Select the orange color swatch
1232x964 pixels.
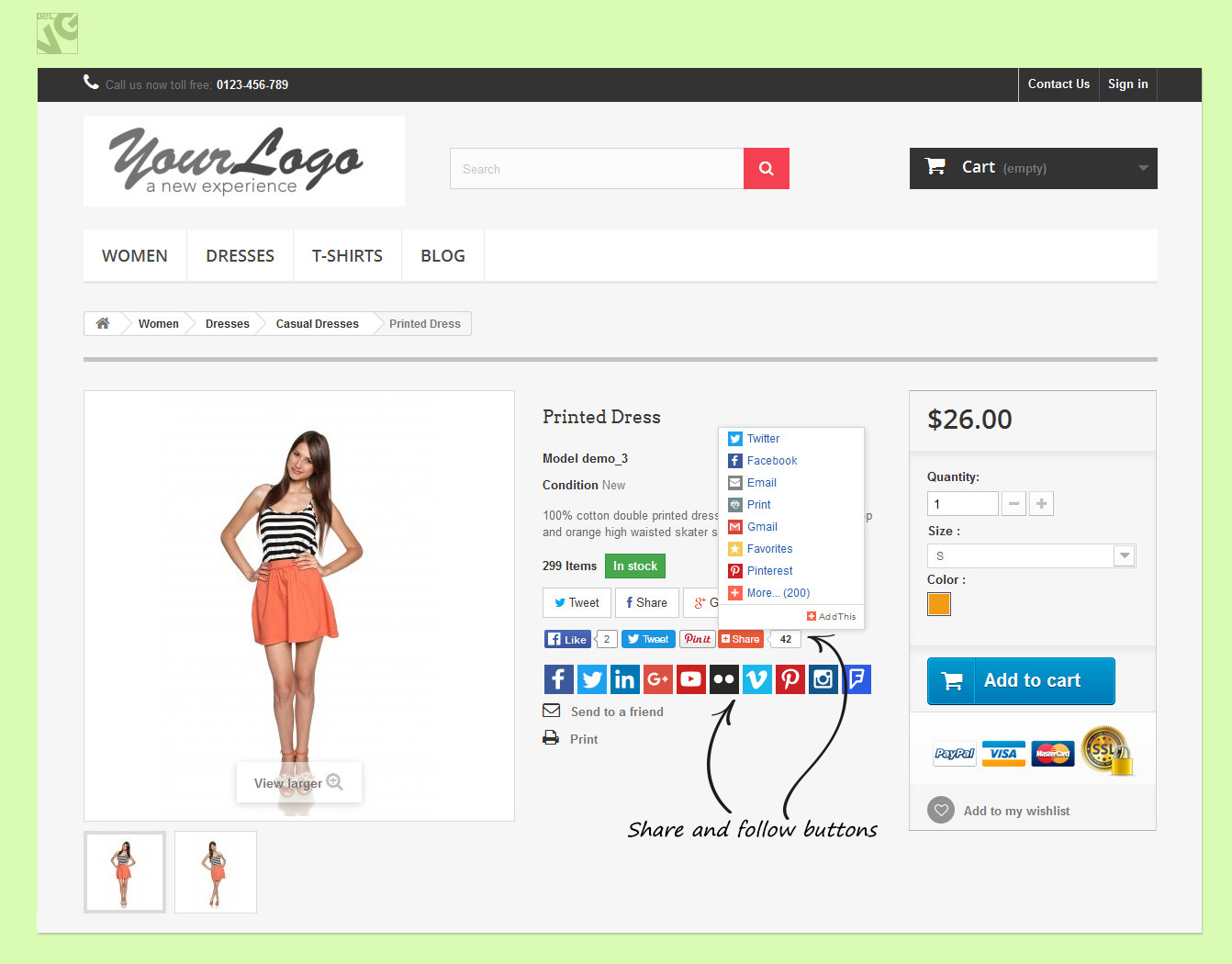click(x=938, y=604)
